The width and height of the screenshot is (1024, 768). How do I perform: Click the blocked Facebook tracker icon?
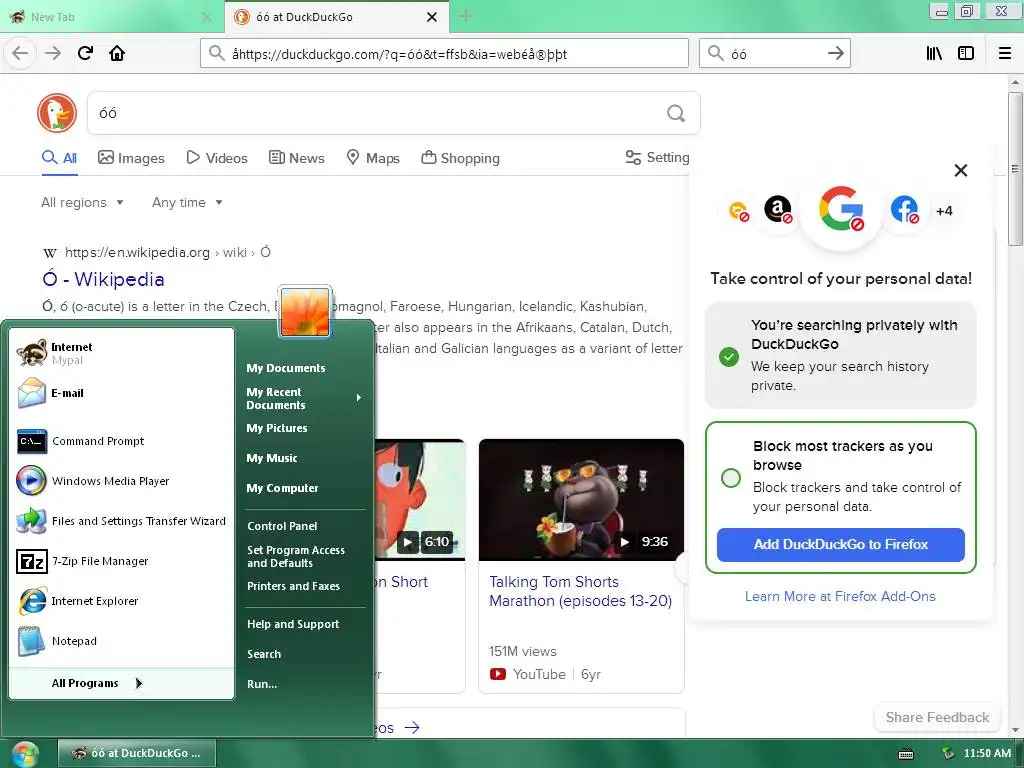pyautogui.click(x=904, y=210)
